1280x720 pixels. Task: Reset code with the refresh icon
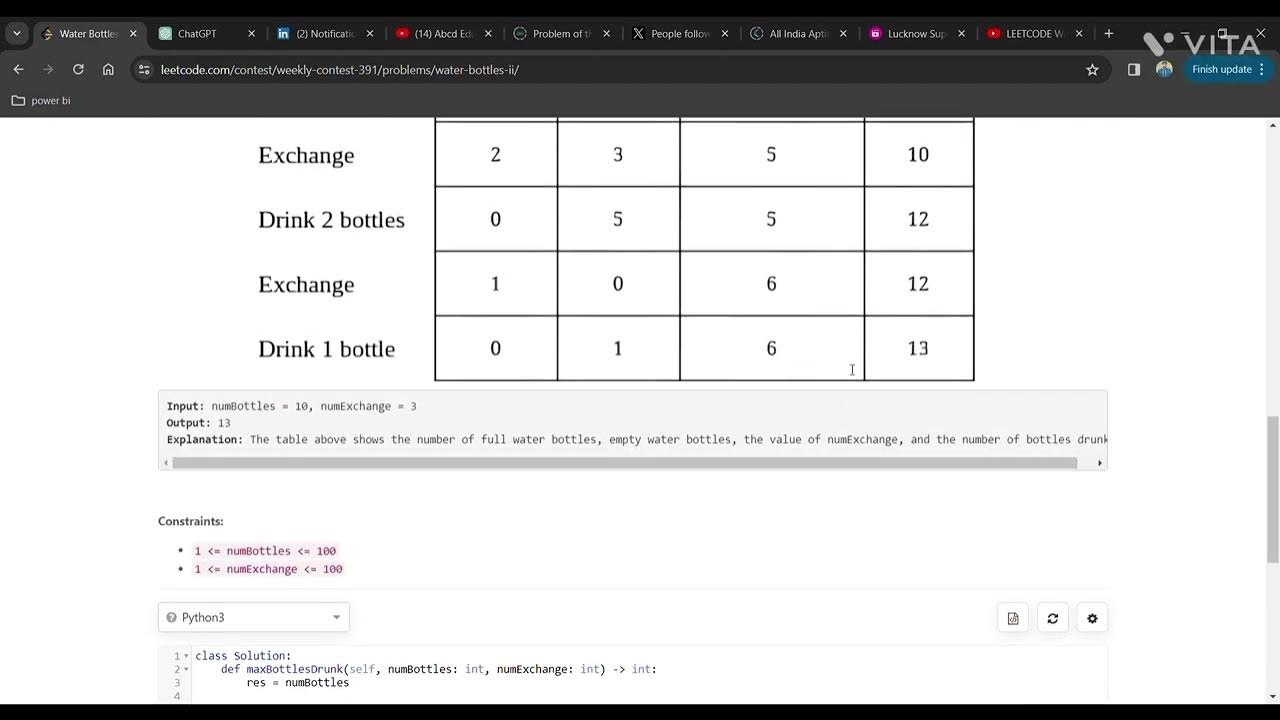click(x=1053, y=618)
